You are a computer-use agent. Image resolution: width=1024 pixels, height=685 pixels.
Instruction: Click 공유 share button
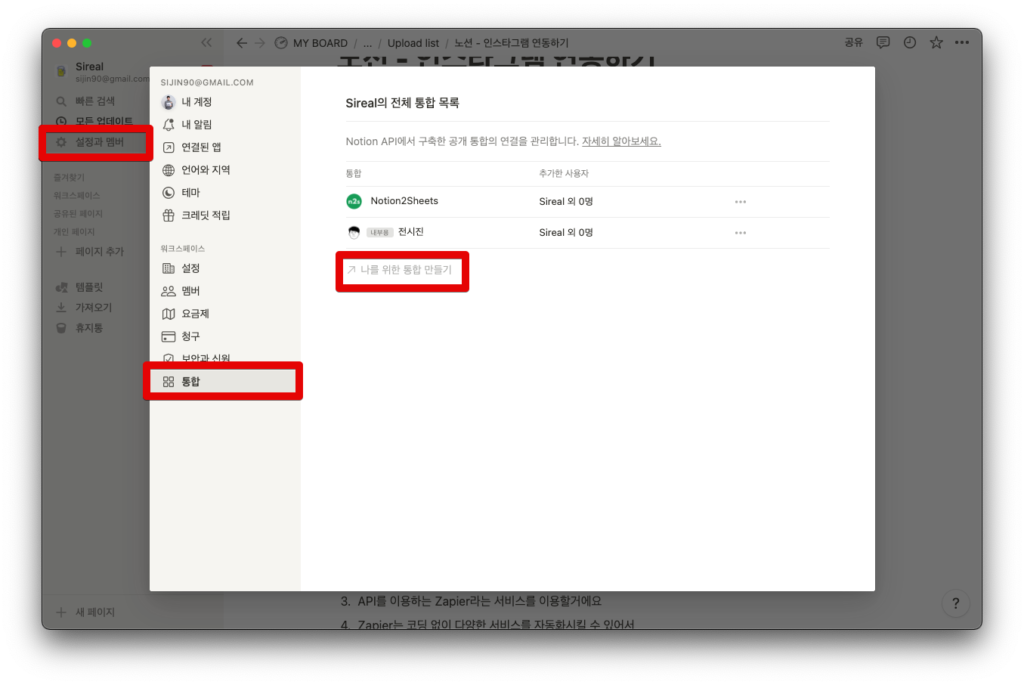coord(854,42)
